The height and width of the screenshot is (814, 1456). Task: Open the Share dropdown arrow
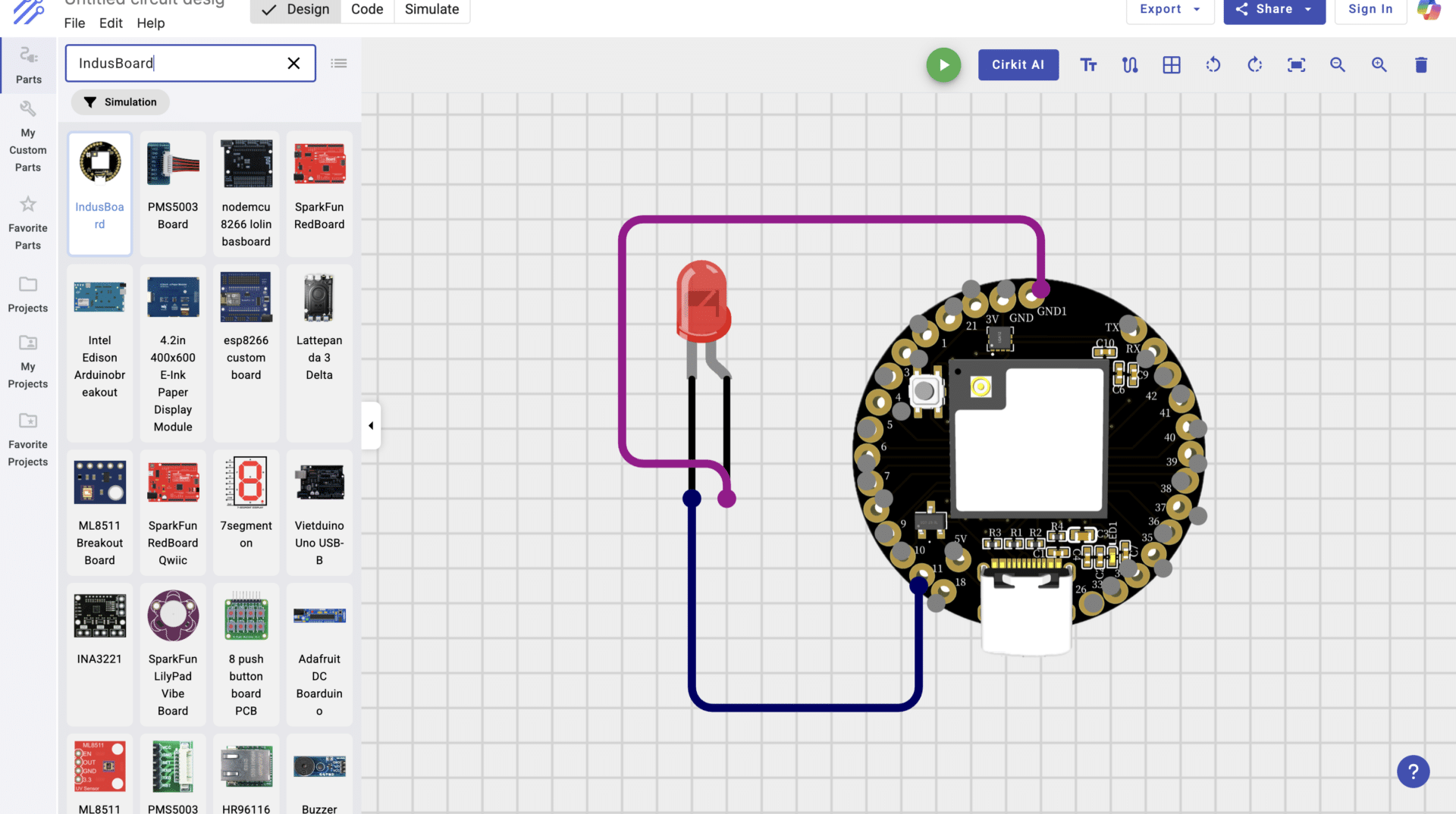coord(1306,9)
